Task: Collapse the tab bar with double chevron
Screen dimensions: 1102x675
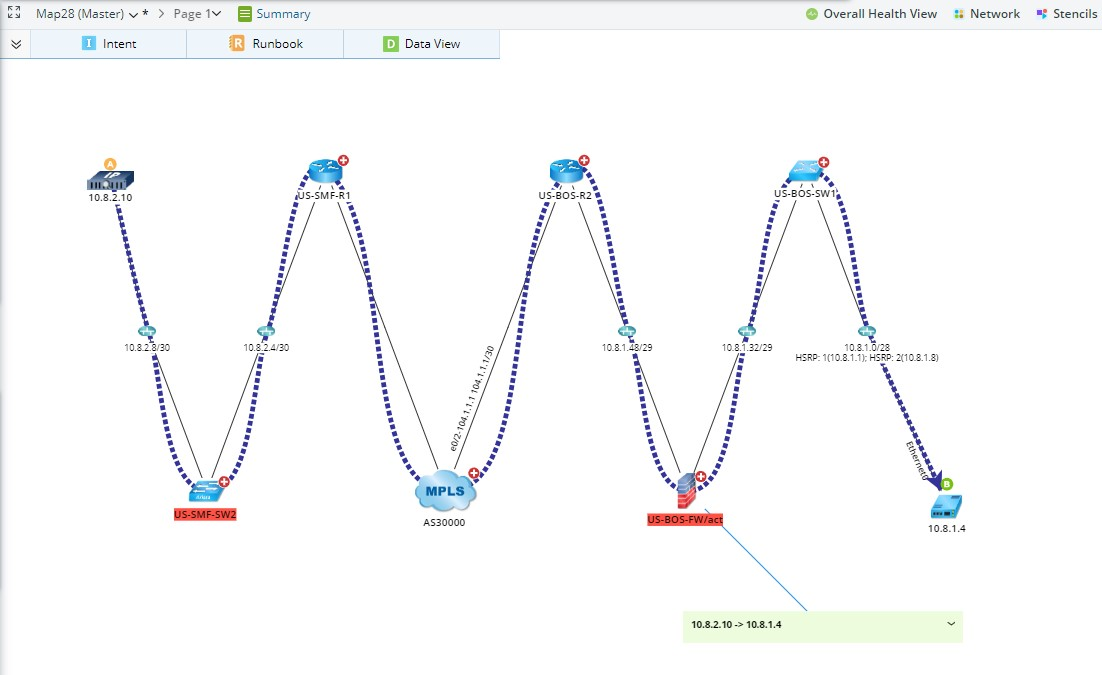Action: click(x=15, y=44)
